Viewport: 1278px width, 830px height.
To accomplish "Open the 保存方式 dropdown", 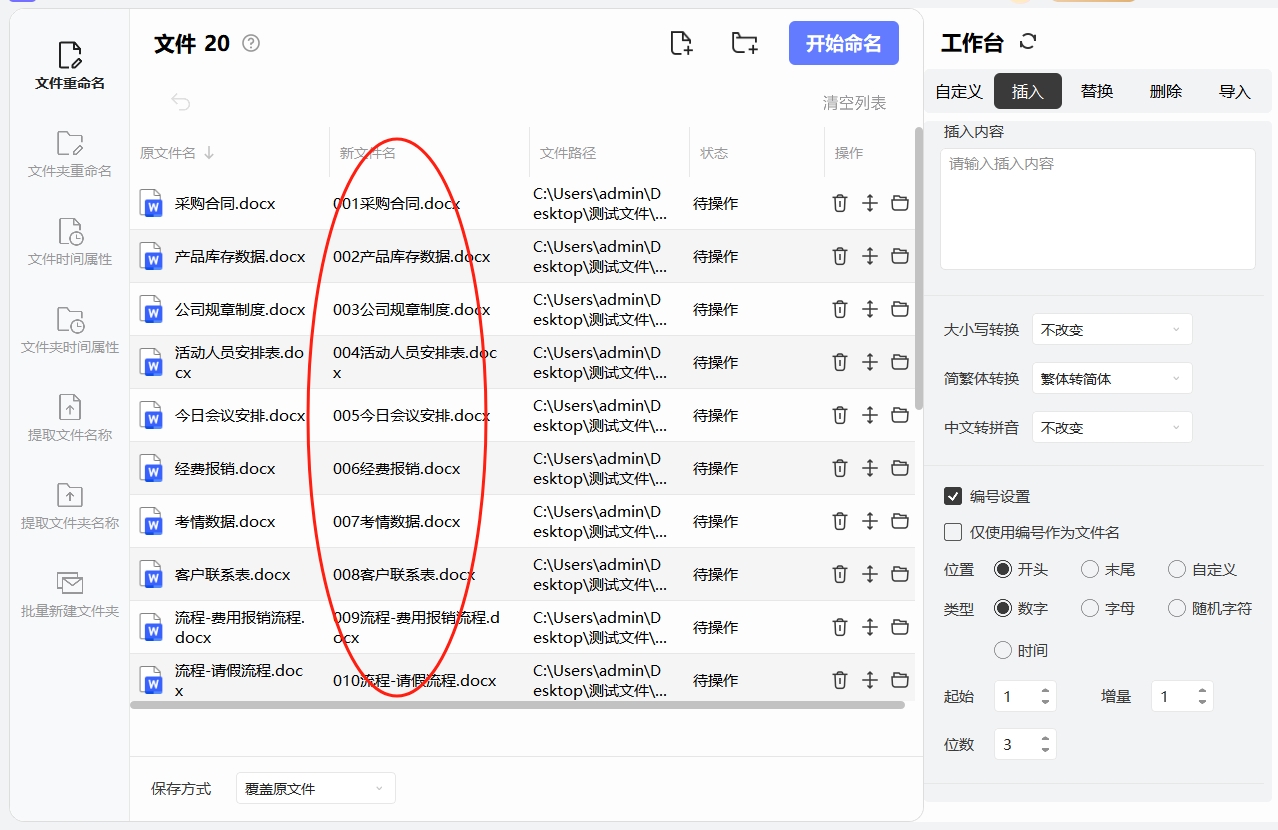I will click(316, 788).
